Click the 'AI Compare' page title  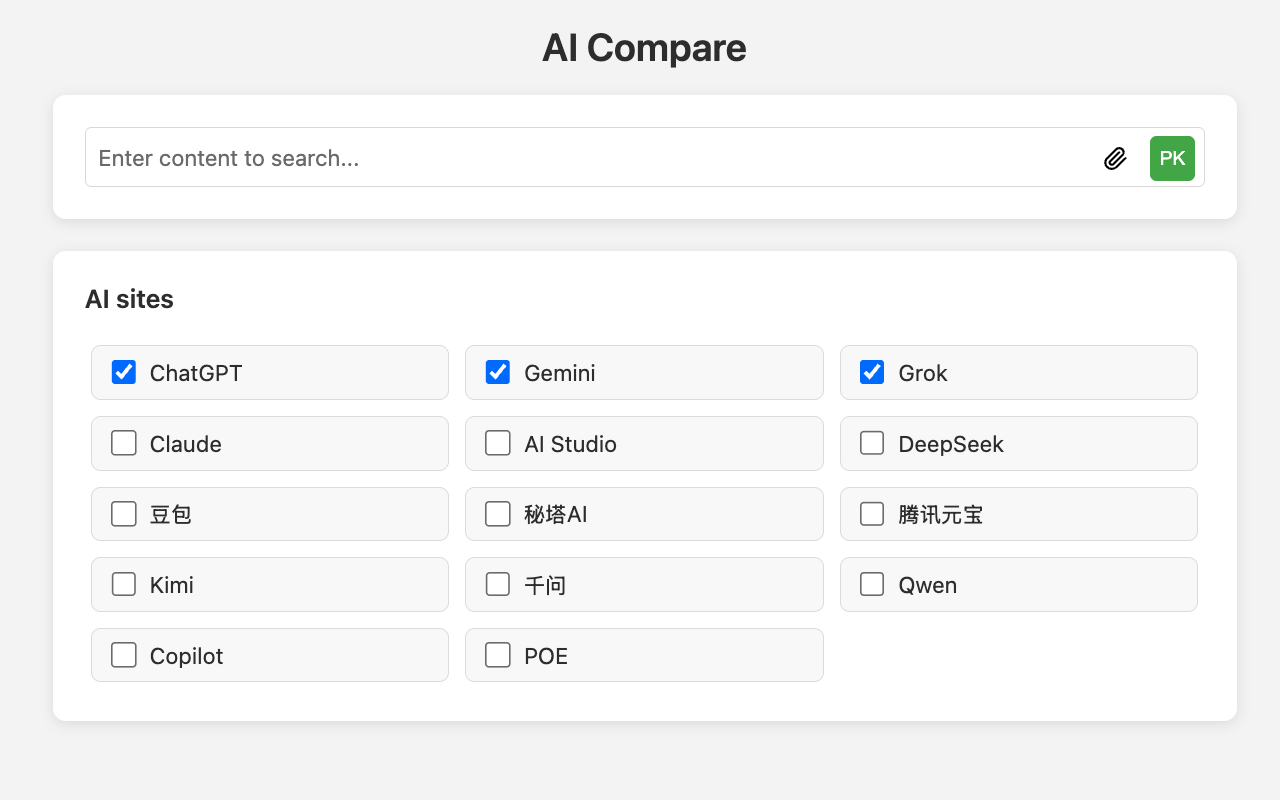coord(644,48)
